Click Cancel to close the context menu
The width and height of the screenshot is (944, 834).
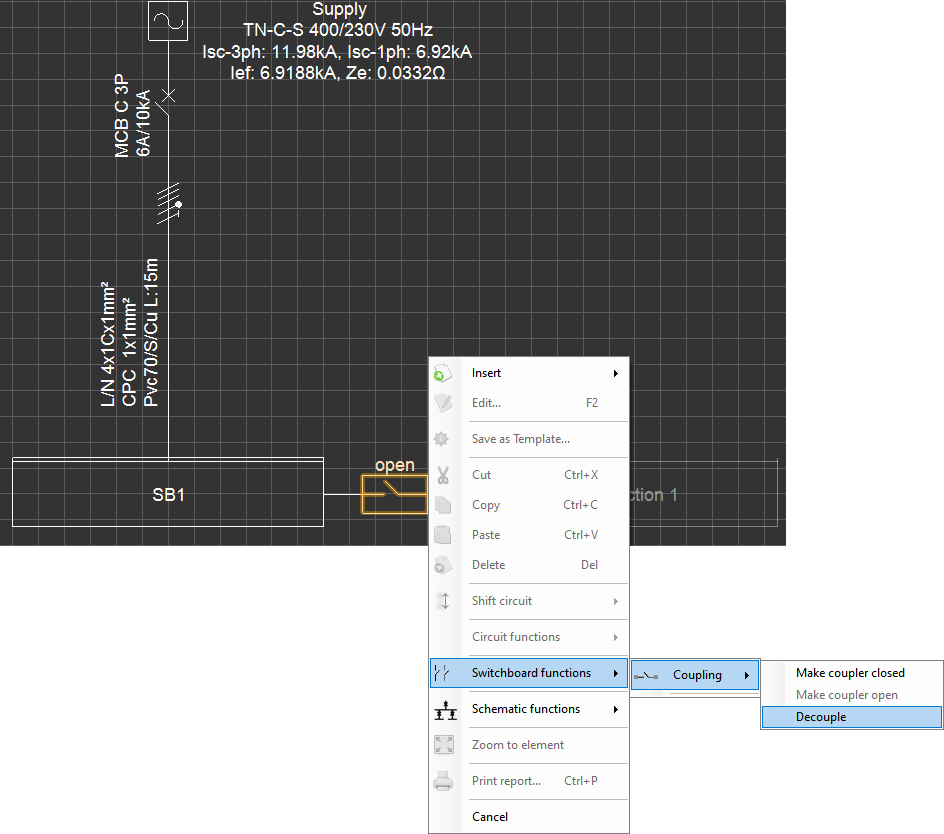[x=529, y=817]
